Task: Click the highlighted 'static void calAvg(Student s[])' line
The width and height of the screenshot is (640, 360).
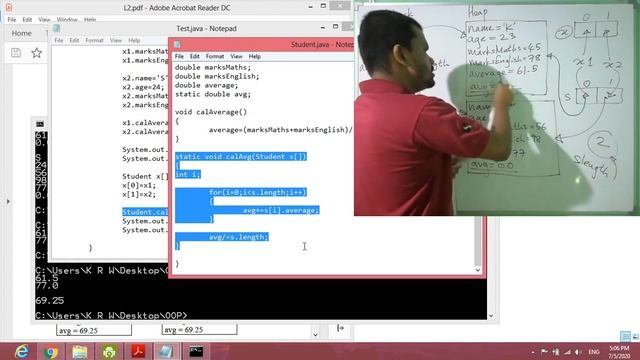Action: (x=241, y=156)
